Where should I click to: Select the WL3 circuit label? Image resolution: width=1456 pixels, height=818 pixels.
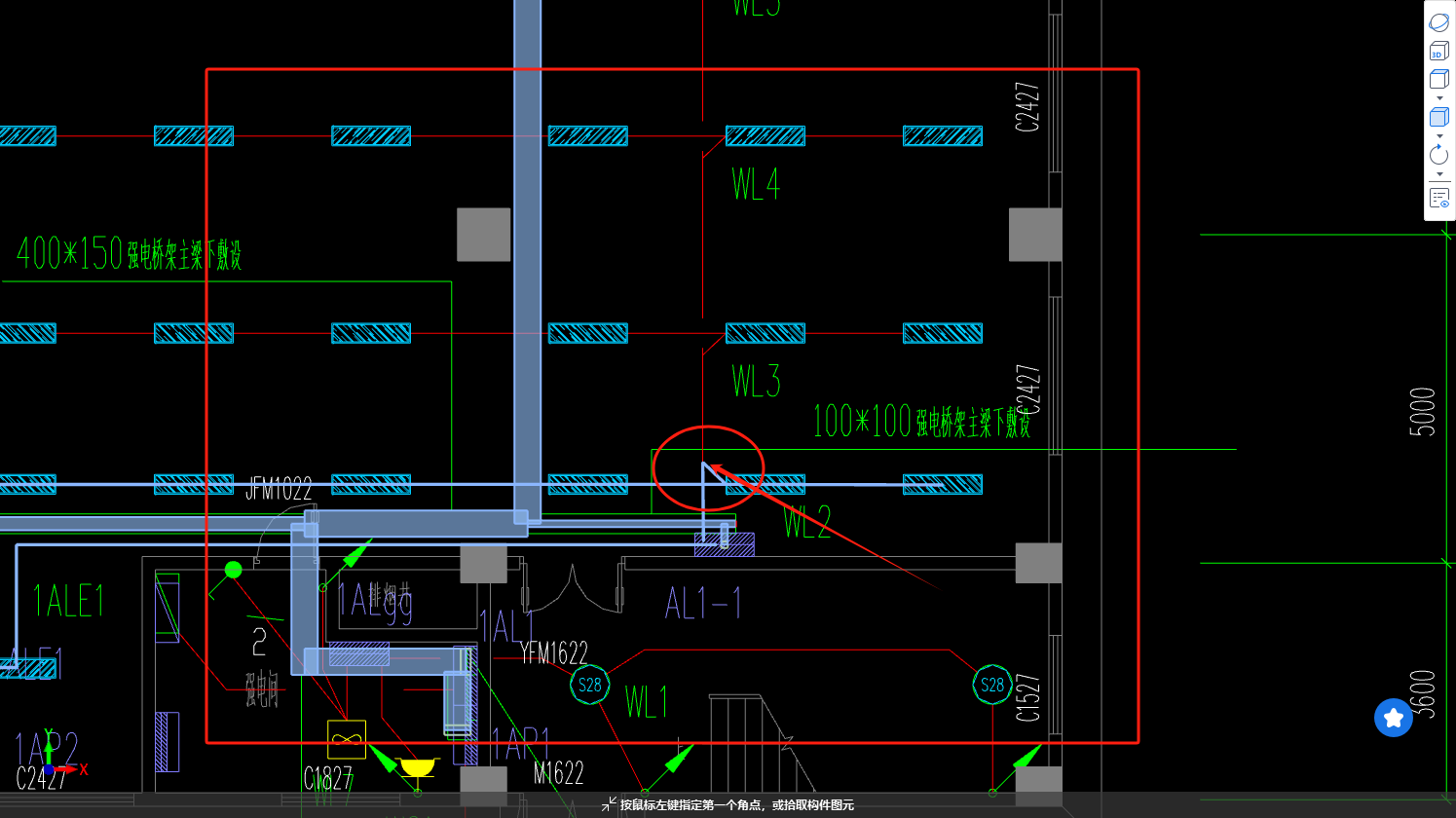pos(756,381)
